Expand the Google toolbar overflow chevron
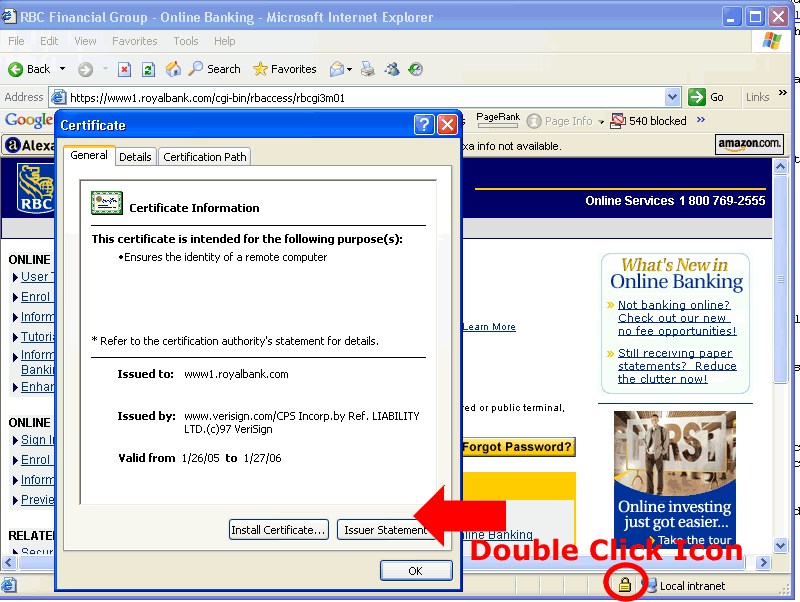Viewport: 800px width, 602px height. point(701,119)
